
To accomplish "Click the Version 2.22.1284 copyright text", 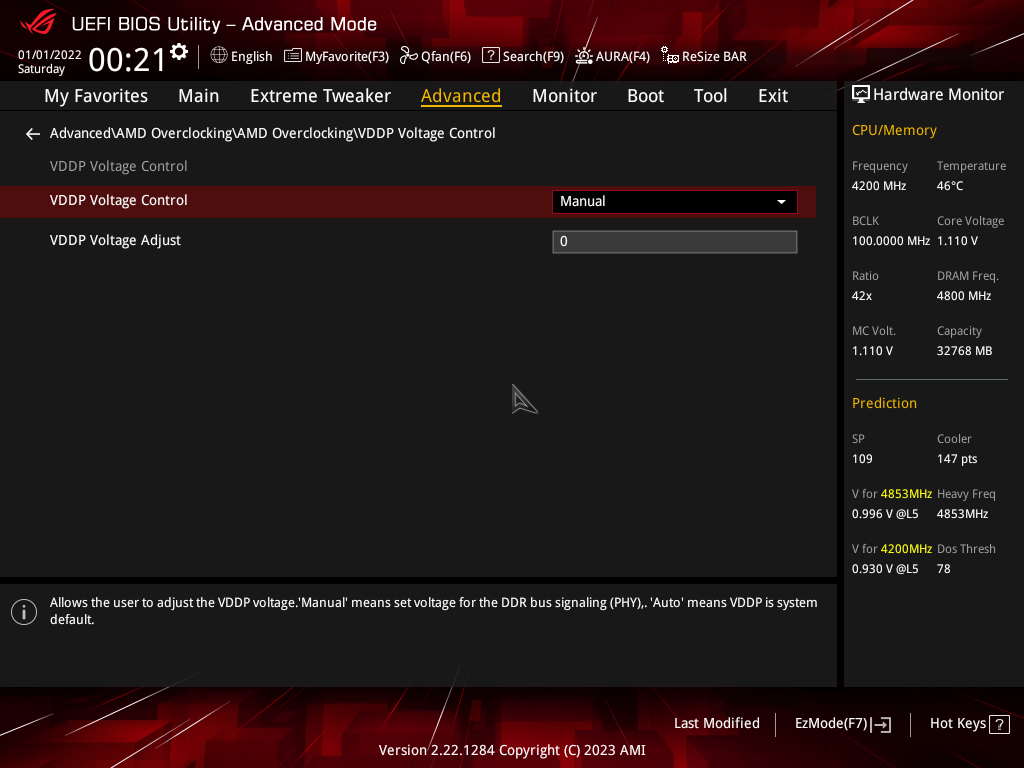I will point(512,750).
